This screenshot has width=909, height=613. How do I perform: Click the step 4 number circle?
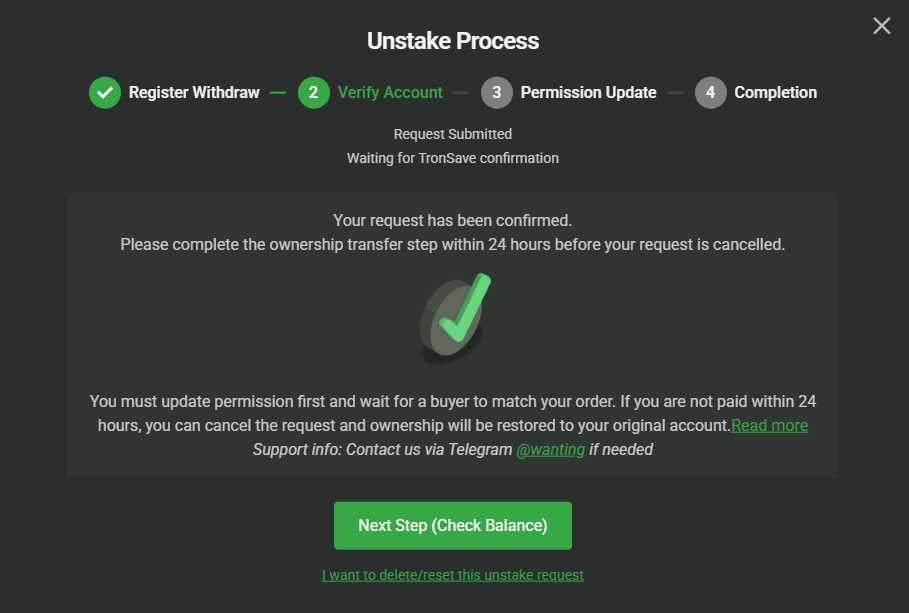[x=710, y=93]
